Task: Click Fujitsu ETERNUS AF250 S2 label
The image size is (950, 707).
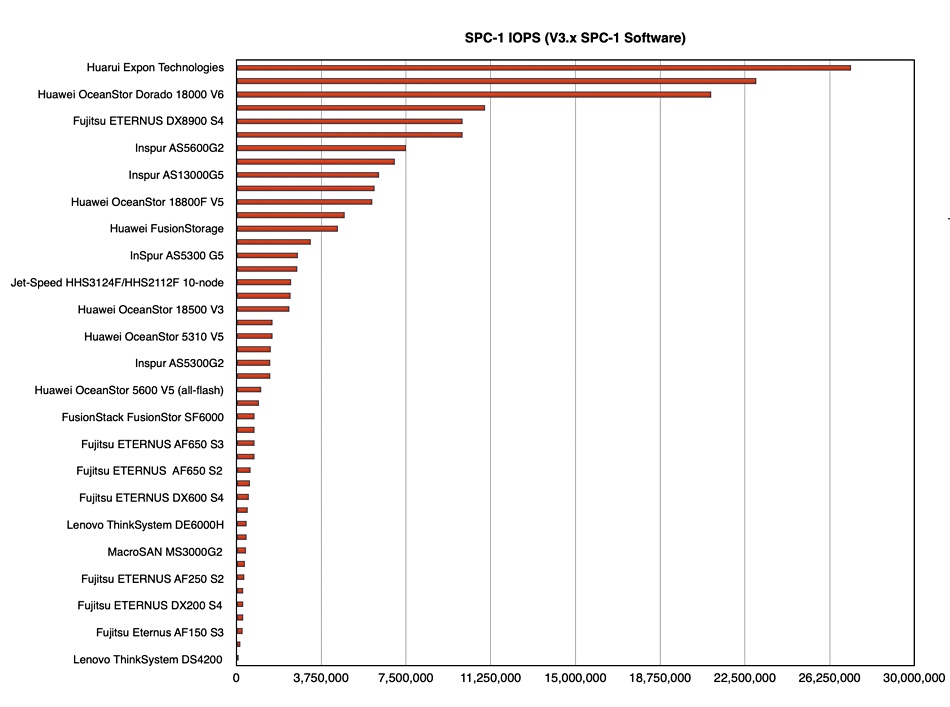Action: (152, 579)
